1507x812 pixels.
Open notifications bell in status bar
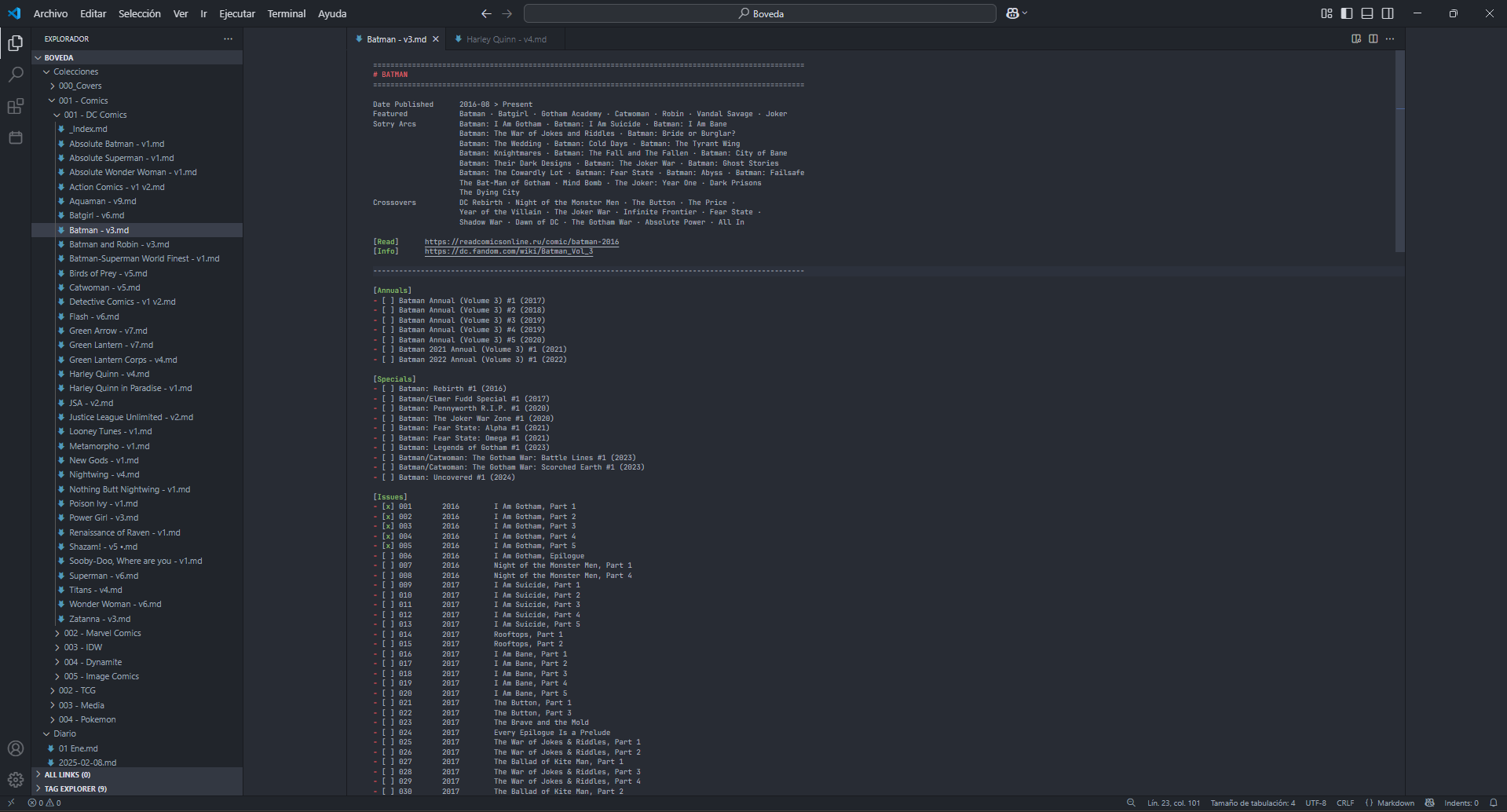point(1494,803)
